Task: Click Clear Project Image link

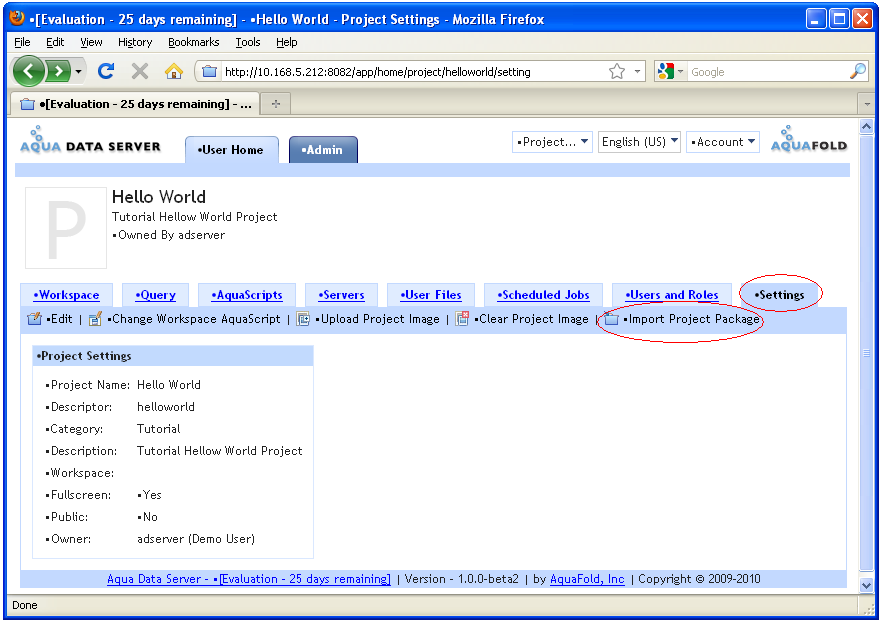Action: click(x=531, y=319)
